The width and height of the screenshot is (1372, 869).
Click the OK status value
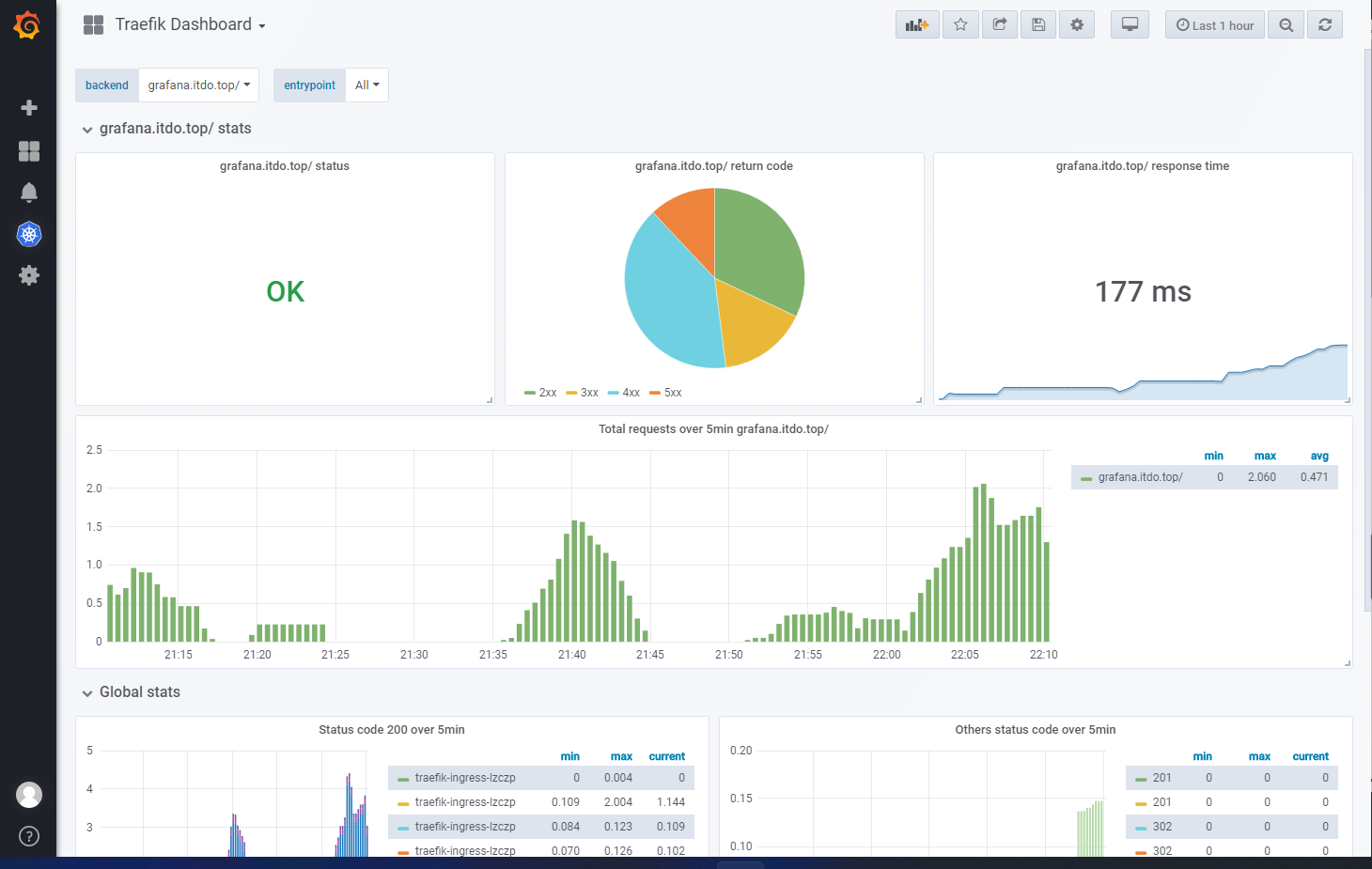pos(286,292)
